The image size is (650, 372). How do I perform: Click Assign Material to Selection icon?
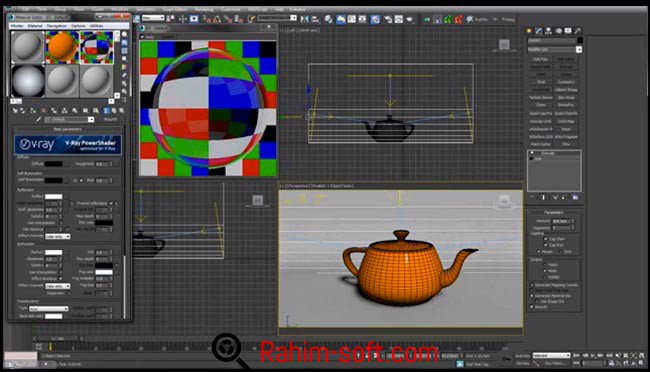click(x=33, y=111)
